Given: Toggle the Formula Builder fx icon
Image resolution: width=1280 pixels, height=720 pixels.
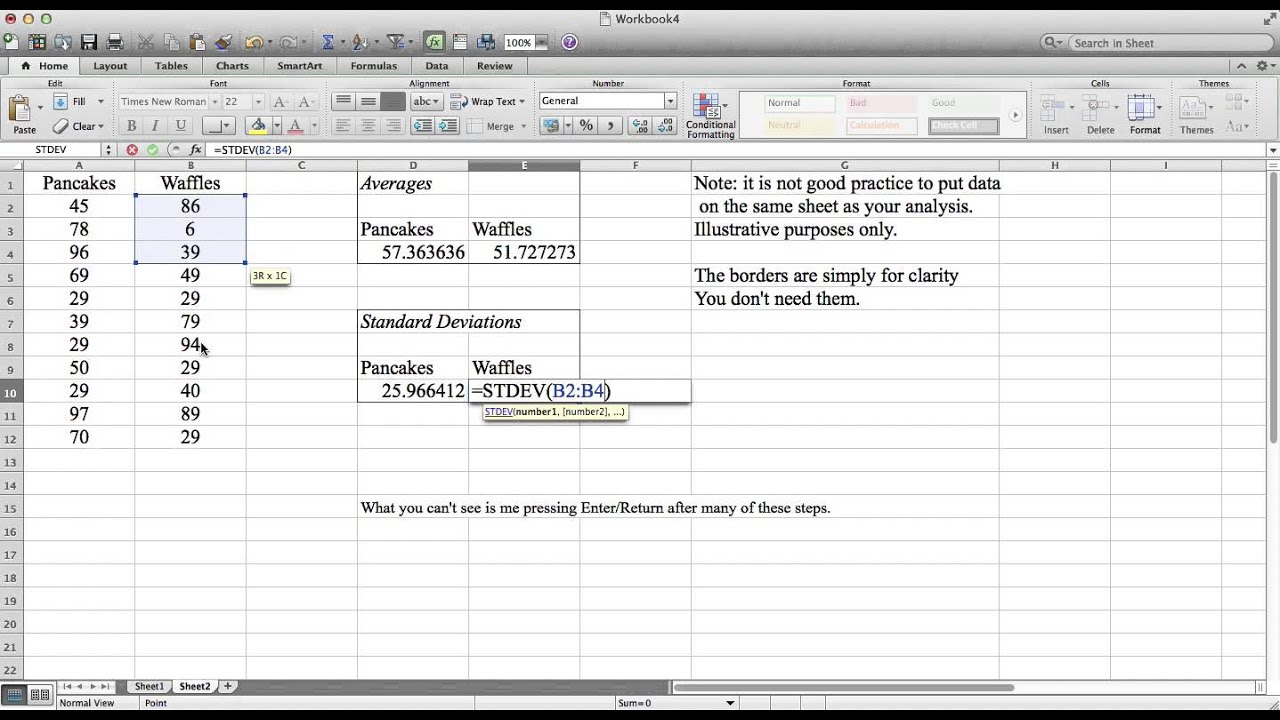Looking at the screenshot, I should pos(434,42).
